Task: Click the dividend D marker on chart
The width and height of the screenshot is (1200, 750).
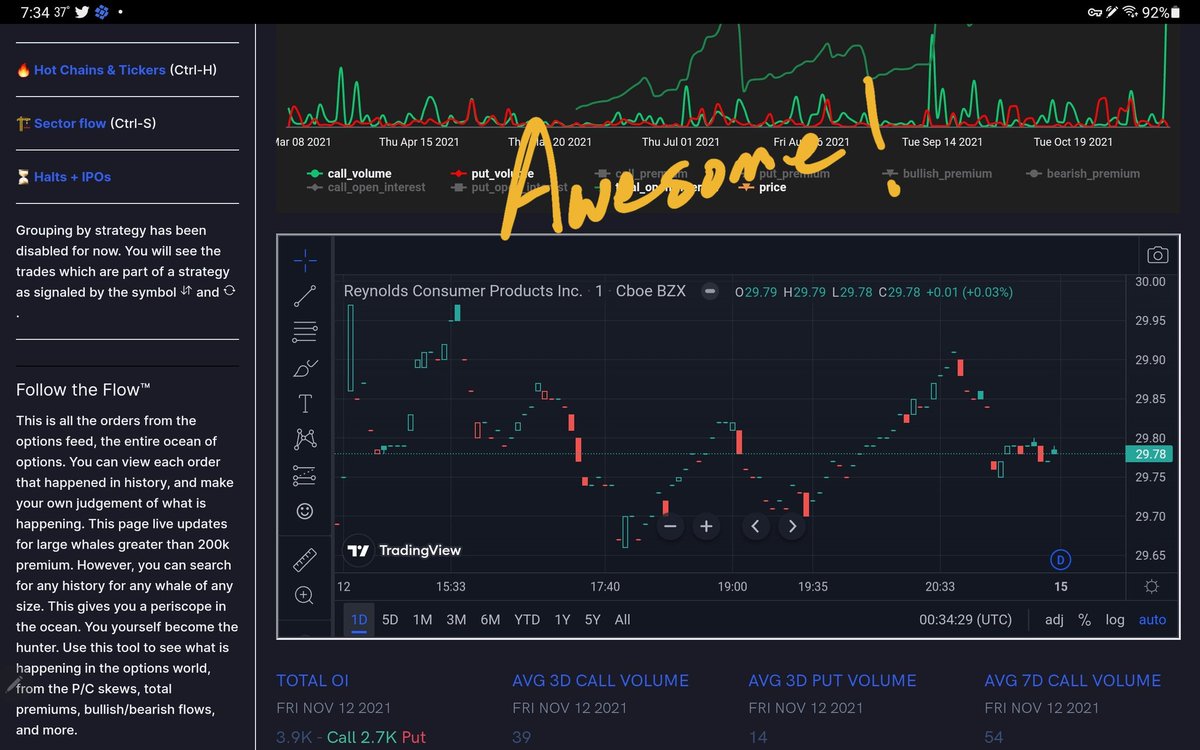Action: tap(1061, 558)
